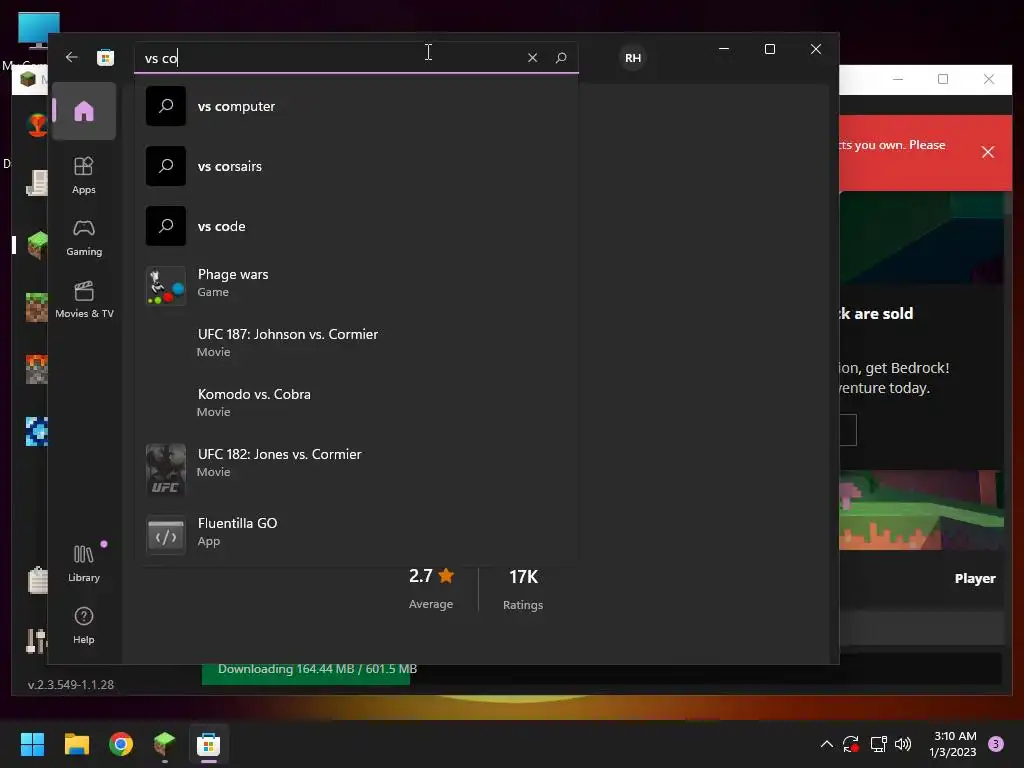Click Microsoft Store taskbar icon
The width and height of the screenshot is (1024, 768).
[208, 744]
